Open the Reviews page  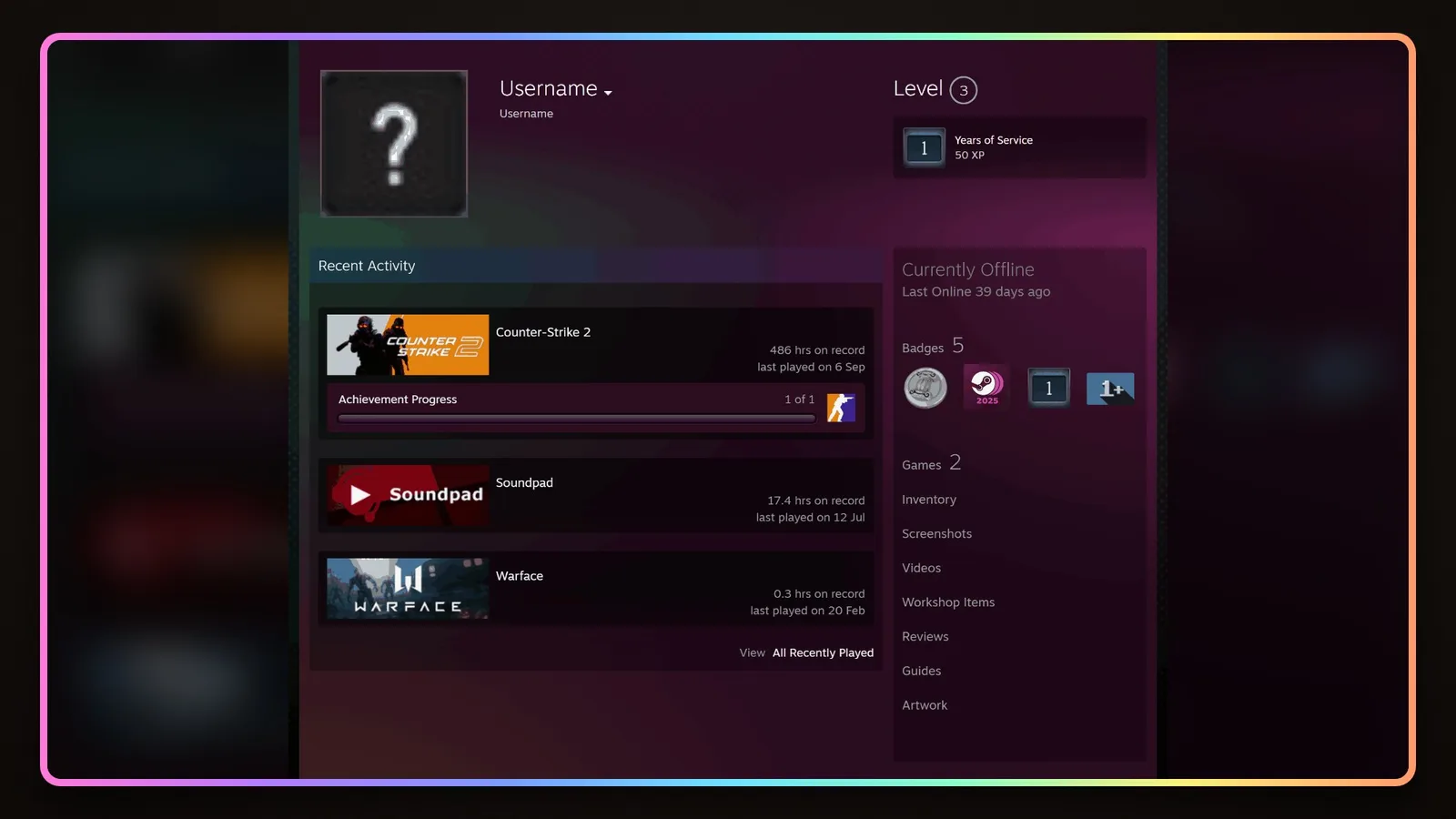point(925,637)
